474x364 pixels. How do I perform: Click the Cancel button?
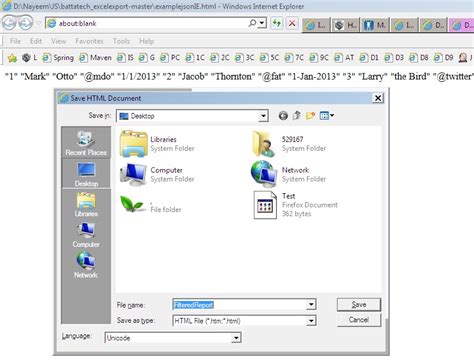click(x=359, y=320)
